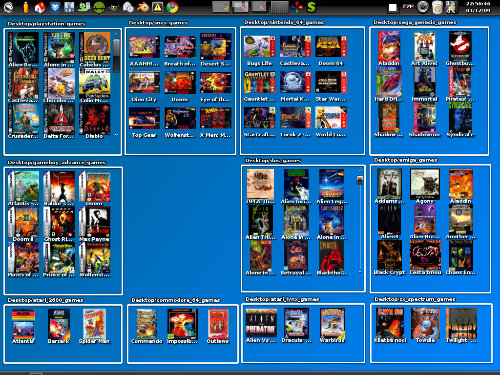Select the striped pager workspace in the panel
This screenshot has height=375, width=500.
(279, 7)
